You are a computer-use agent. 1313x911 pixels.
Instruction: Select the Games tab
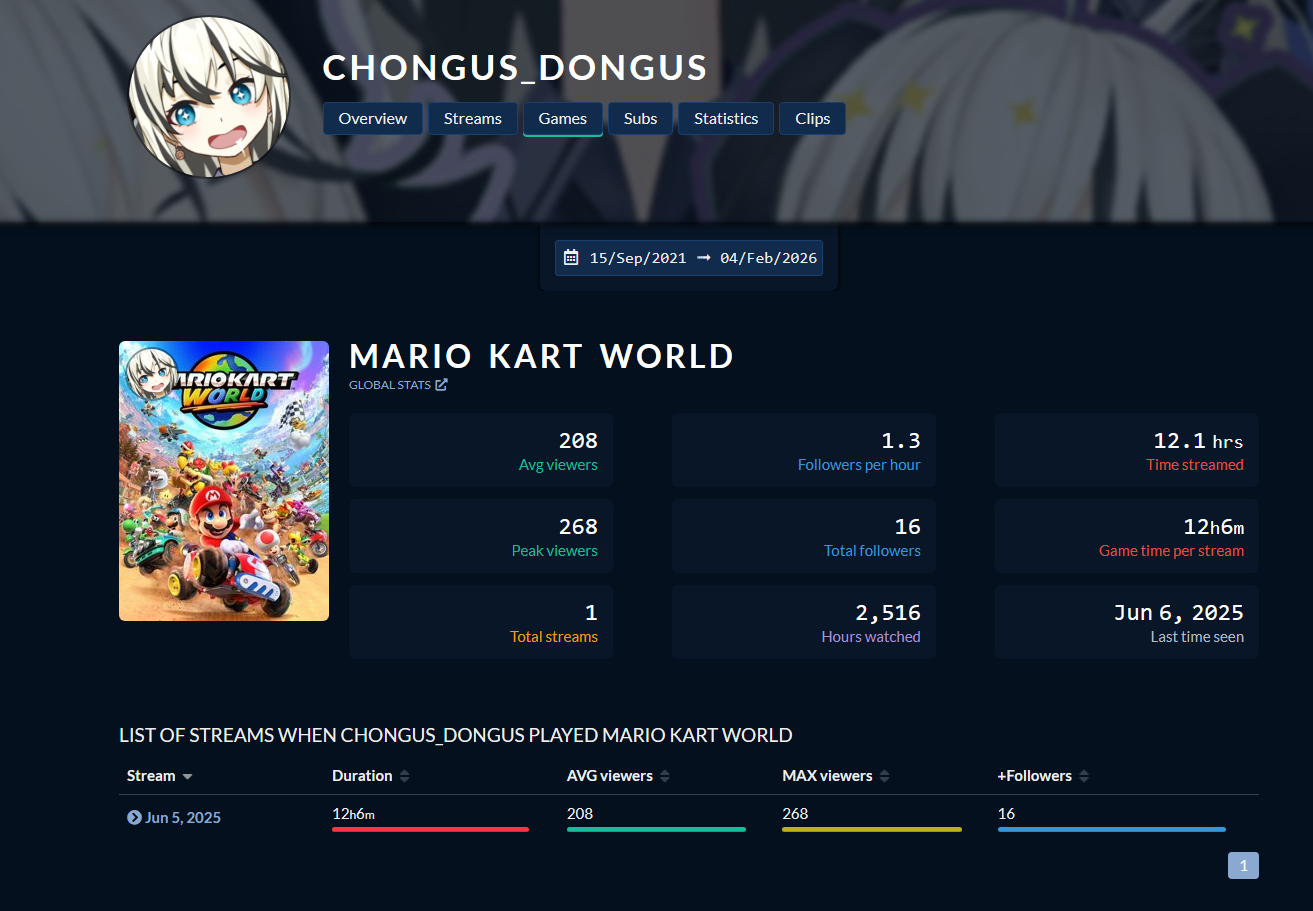point(563,118)
